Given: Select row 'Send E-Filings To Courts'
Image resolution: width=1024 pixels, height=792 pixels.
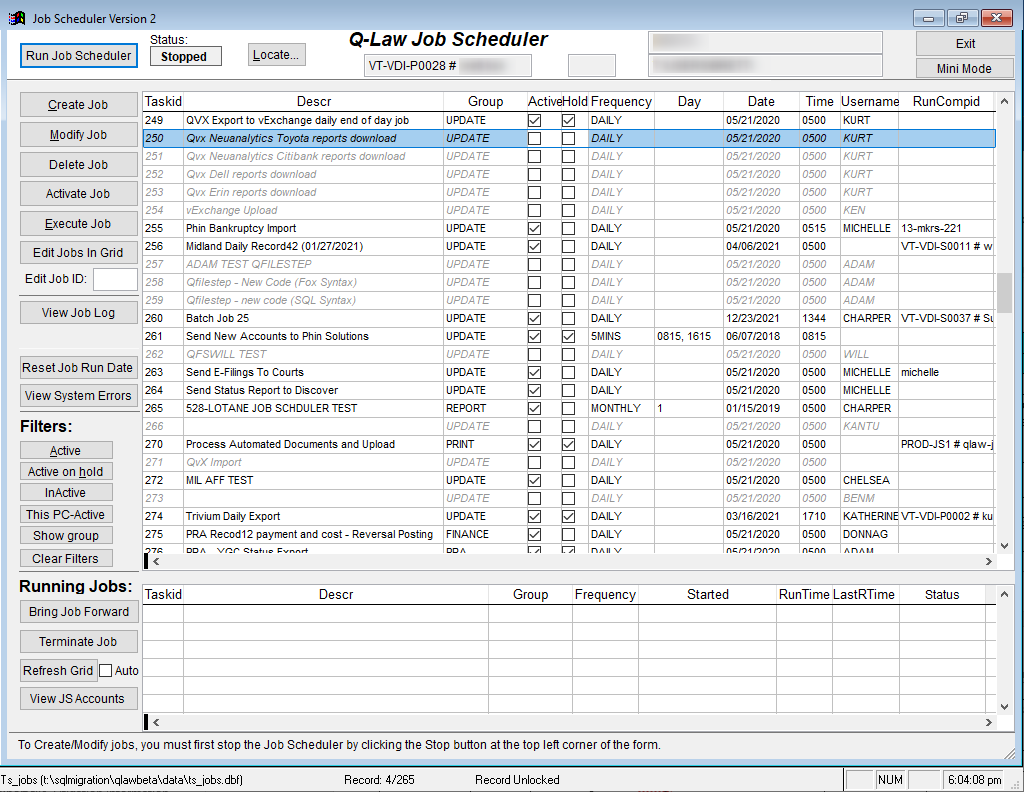Looking at the screenshot, I should tap(569, 372).
